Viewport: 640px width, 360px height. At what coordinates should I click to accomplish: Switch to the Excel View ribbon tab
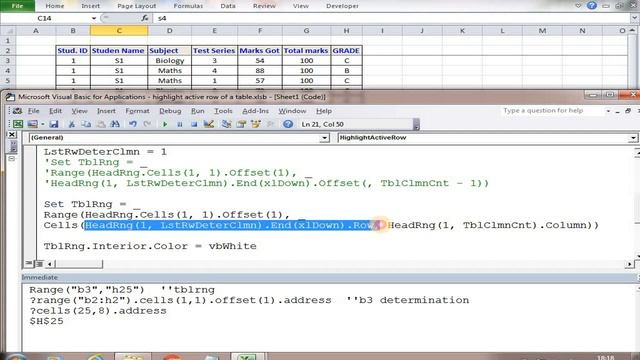point(301,6)
